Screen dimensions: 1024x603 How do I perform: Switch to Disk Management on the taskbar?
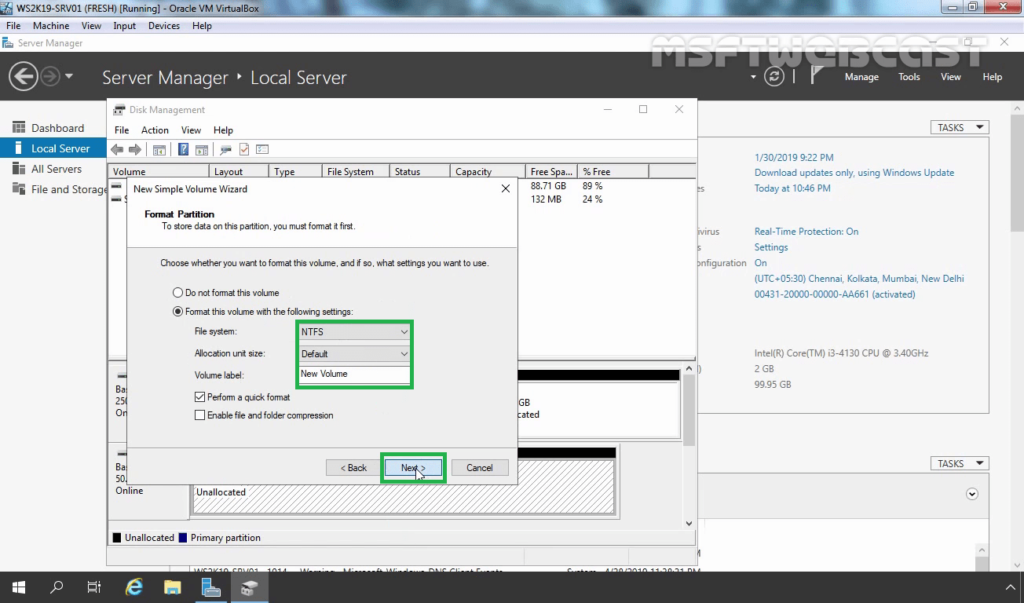point(249,587)
